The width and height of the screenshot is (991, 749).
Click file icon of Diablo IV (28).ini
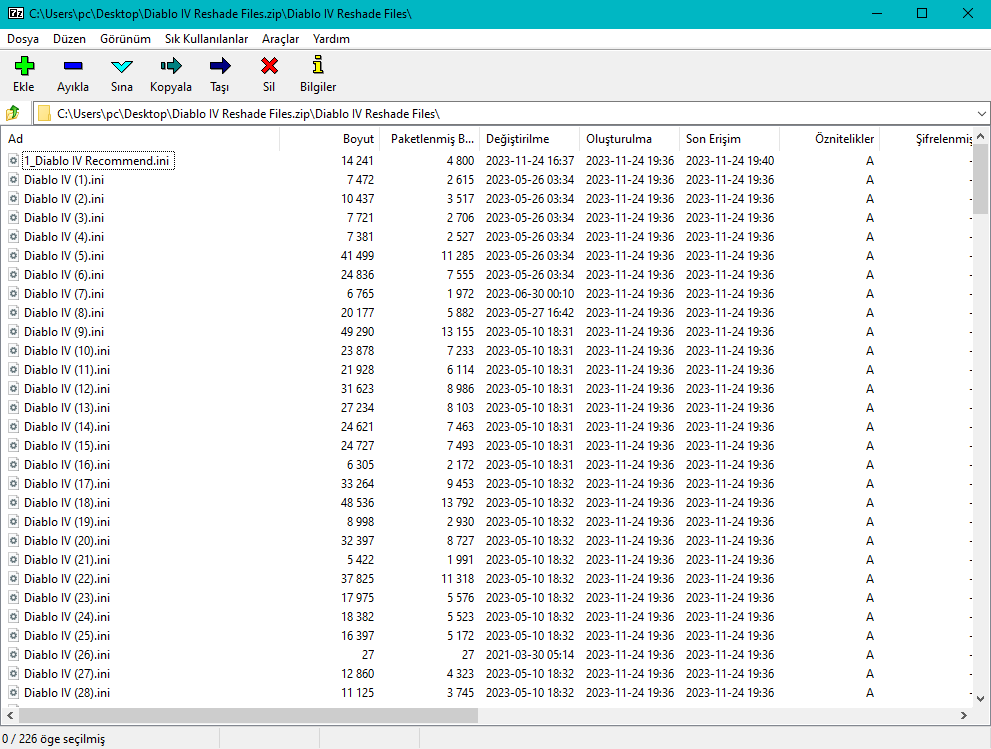pos(13,693)
